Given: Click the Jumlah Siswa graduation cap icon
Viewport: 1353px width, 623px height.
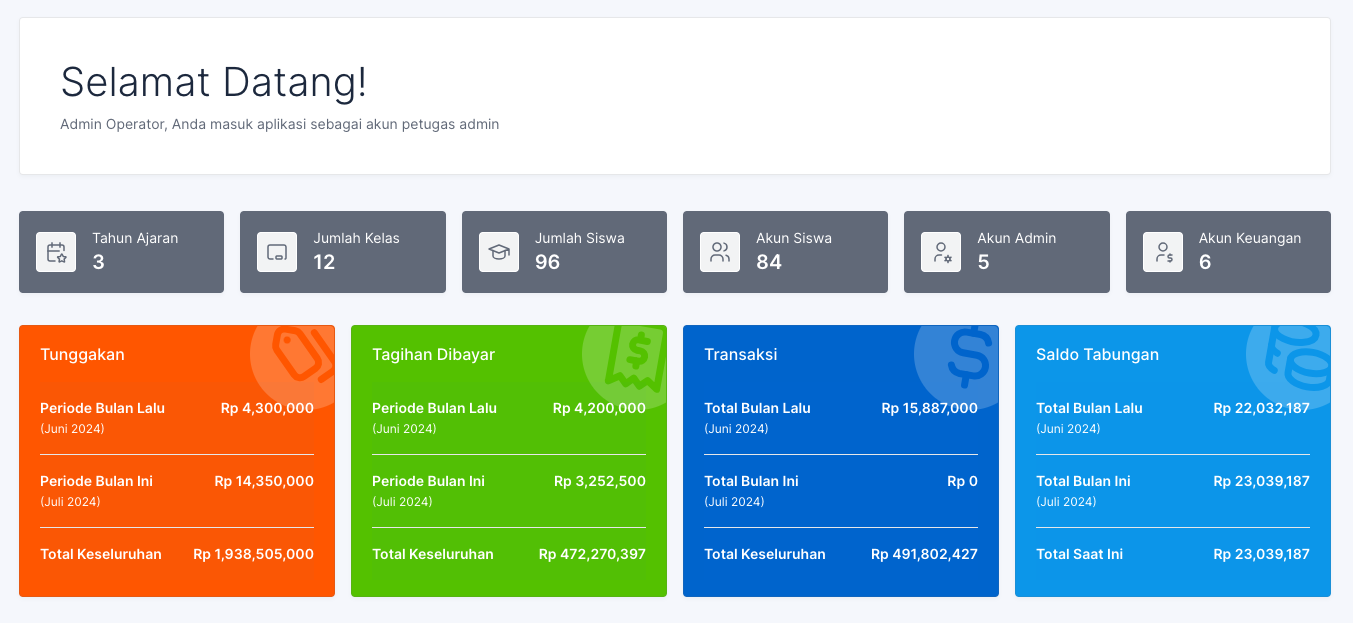Looking at the screenshot, I should click(x=499, y=252).
